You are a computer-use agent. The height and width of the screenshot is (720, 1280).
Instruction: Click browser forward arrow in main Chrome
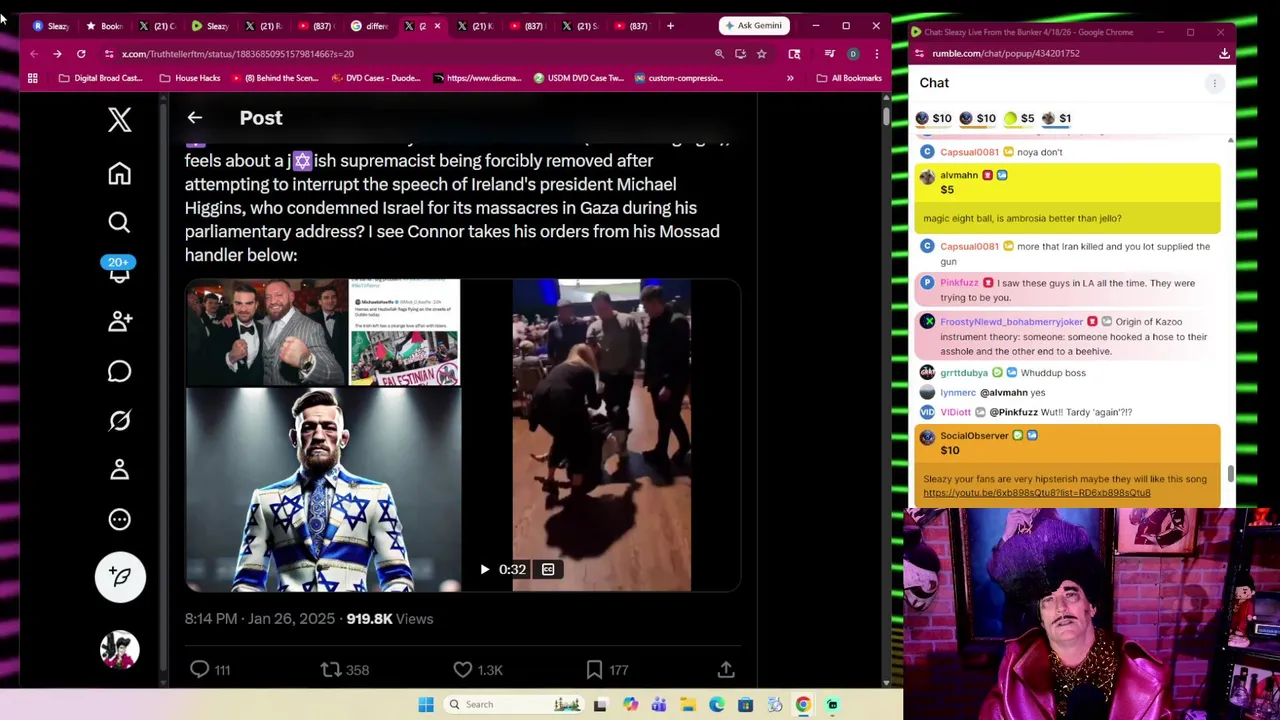57,54
